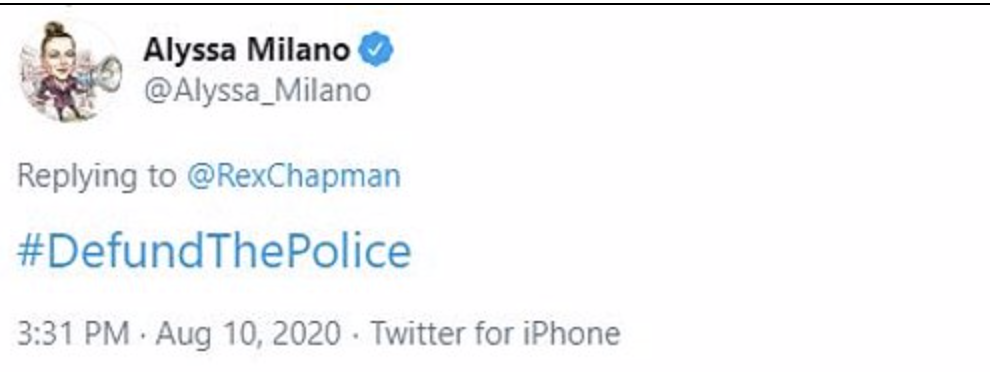This screenshot has width=990, height=372.
Task: Open Alyssa Milano's cartoon profile avatar
Action: (x=70, y=71)
